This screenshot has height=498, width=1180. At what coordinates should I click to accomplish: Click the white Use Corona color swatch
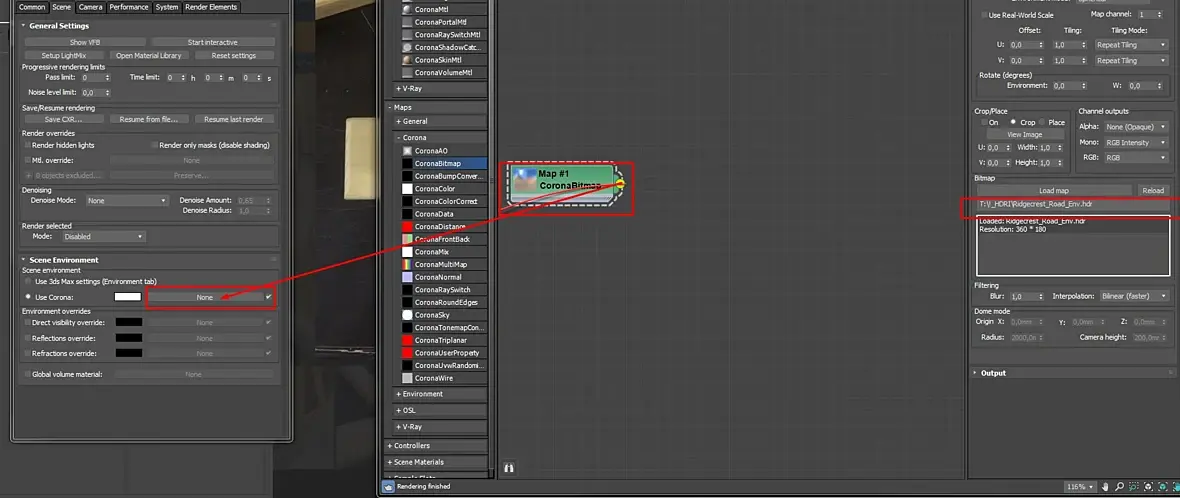(x=128, y=297)
